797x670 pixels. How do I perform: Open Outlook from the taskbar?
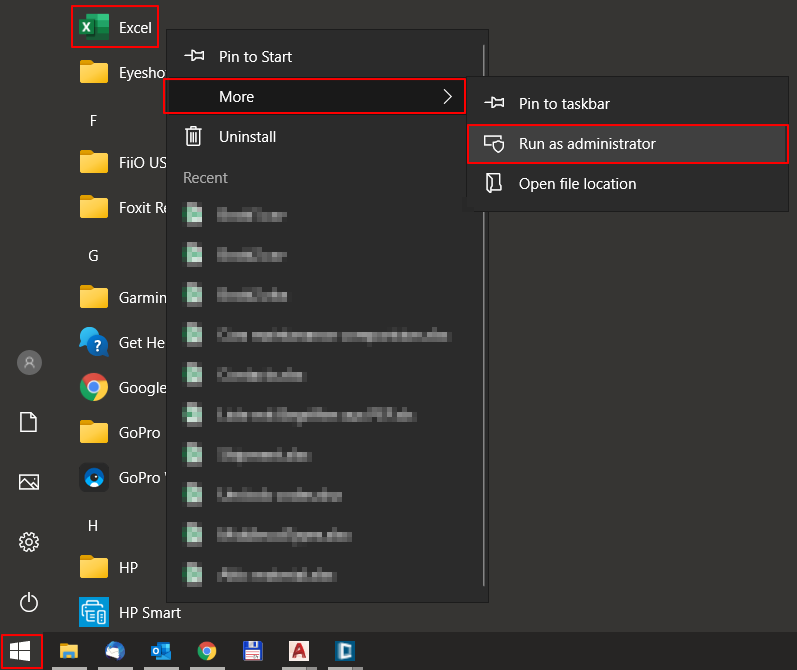pos(160,652)
